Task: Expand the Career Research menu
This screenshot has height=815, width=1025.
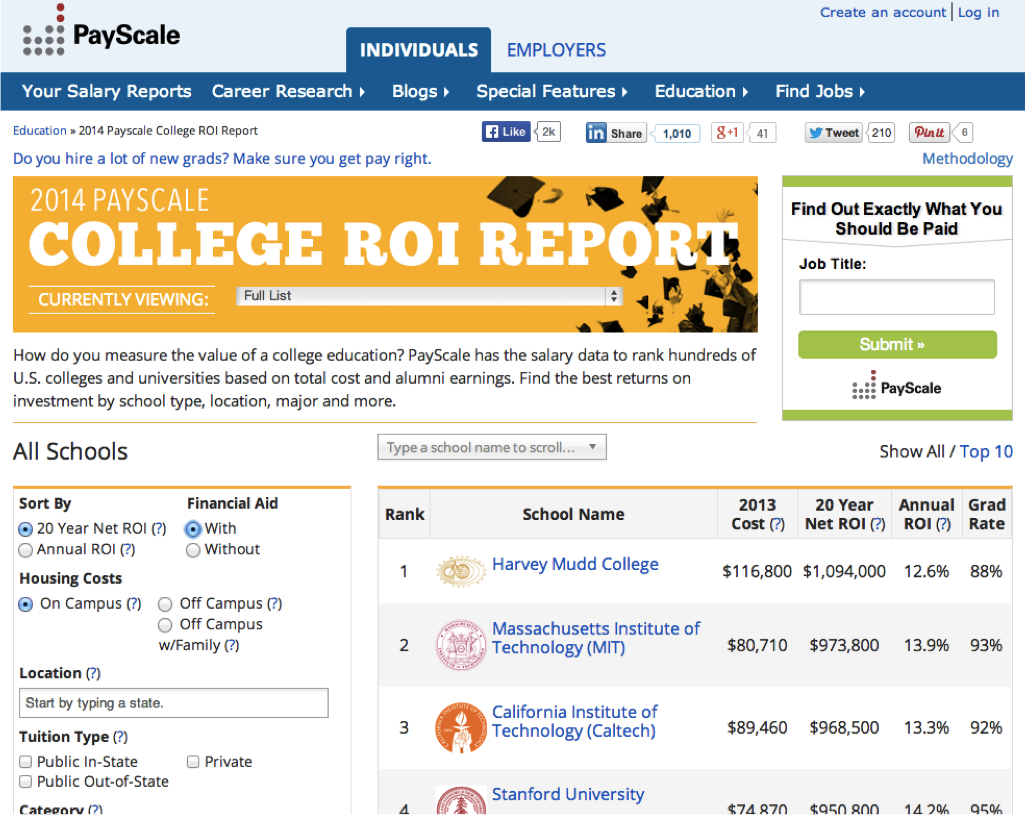Action: pos(288,91)
